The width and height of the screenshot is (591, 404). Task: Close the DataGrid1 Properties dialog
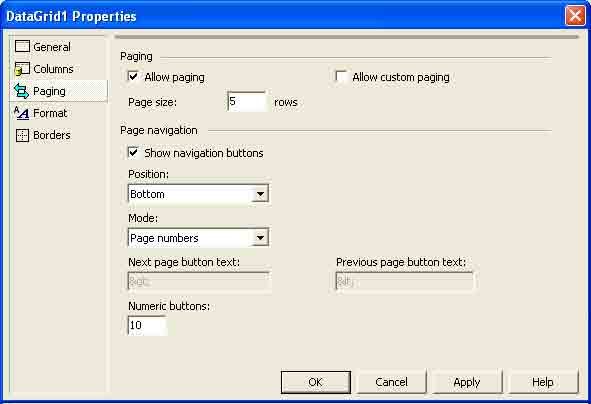tap(575, 16)
